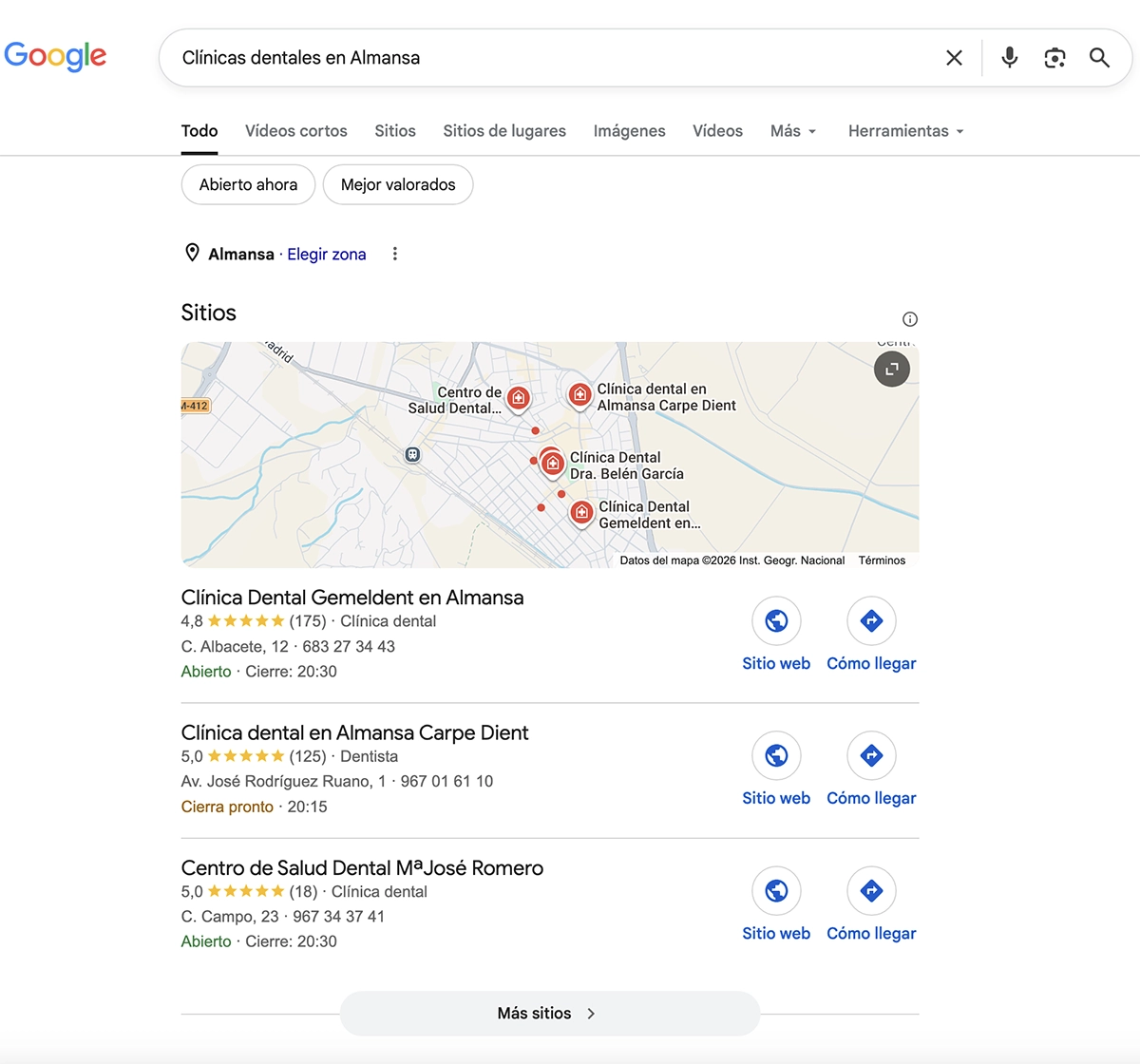This screenshot has height=1064, width=1140.
Task: Clear the search box with X icon
Action: [x=955, y=58]
